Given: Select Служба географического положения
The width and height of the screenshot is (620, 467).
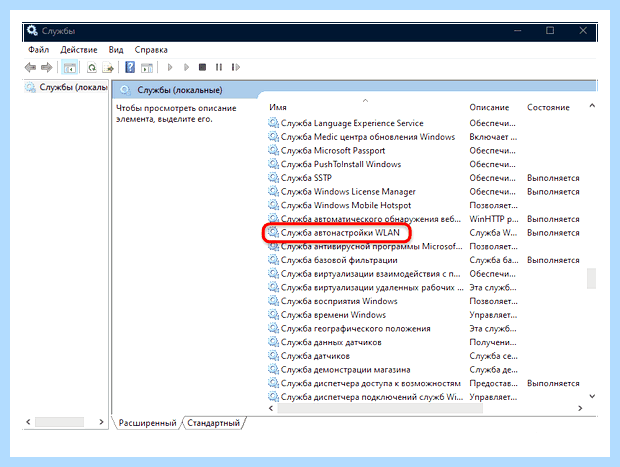Looking at the screenshot, I should (355, 328).
